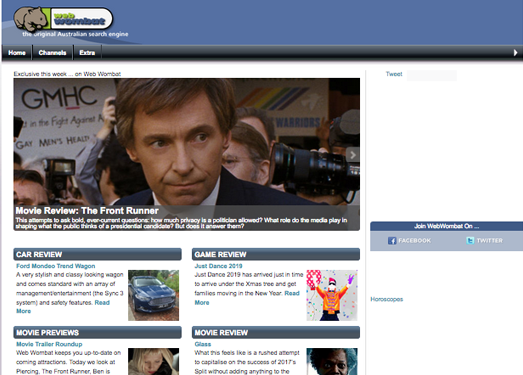Click the Movie Previews thumbnail image
The height and width of the screenshot is (375, 523).
point(153,361)
